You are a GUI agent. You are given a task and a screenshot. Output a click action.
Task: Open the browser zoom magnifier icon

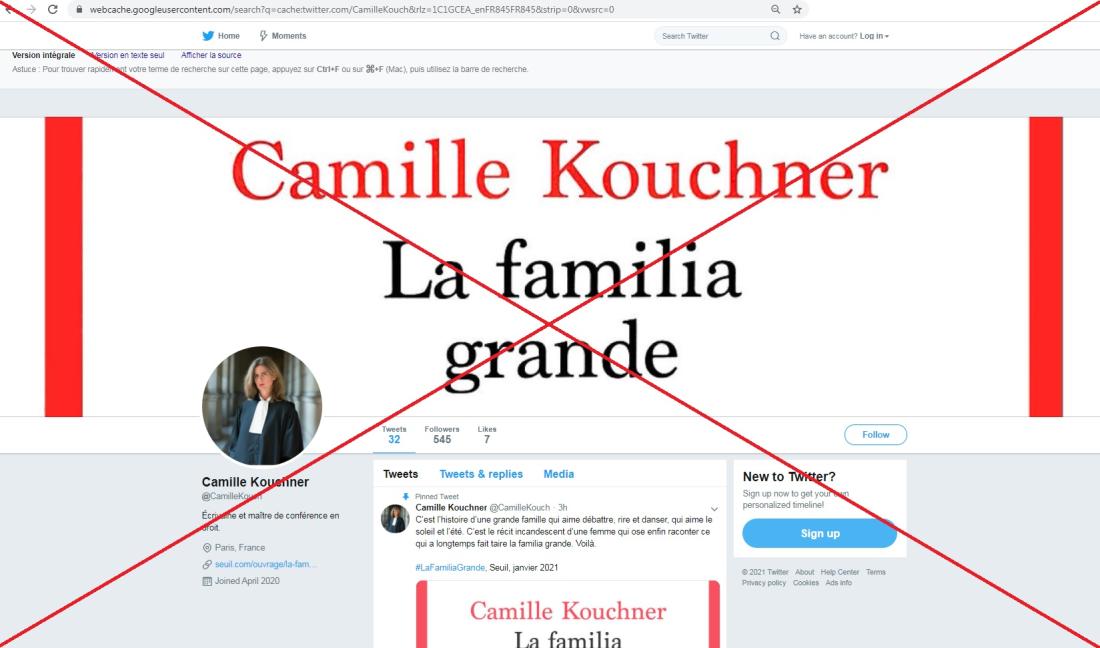pos(775,9)
